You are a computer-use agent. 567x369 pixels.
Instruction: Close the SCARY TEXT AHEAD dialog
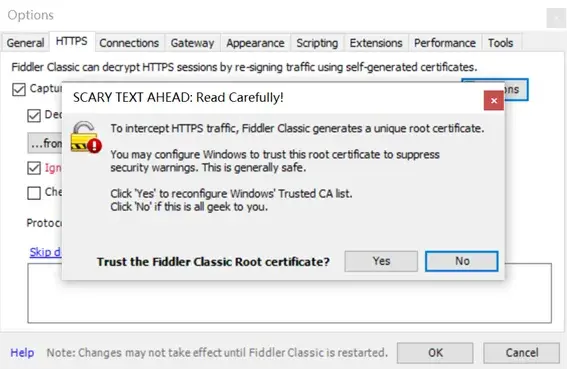point(494,101)
